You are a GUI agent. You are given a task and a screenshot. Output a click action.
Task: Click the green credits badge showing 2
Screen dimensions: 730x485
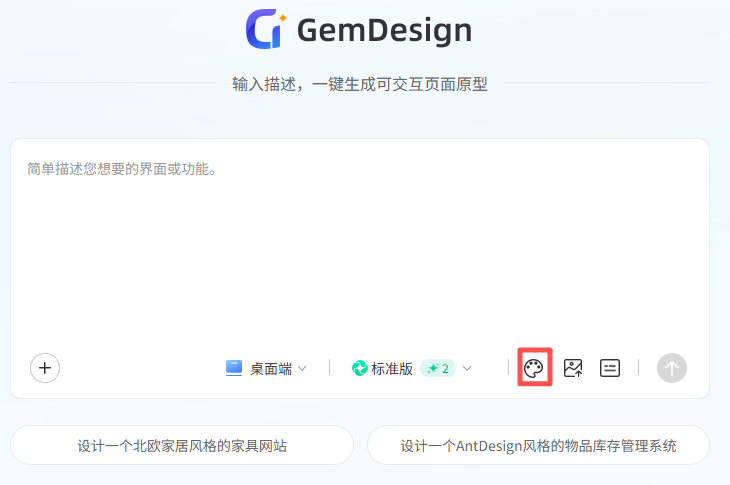439,368
